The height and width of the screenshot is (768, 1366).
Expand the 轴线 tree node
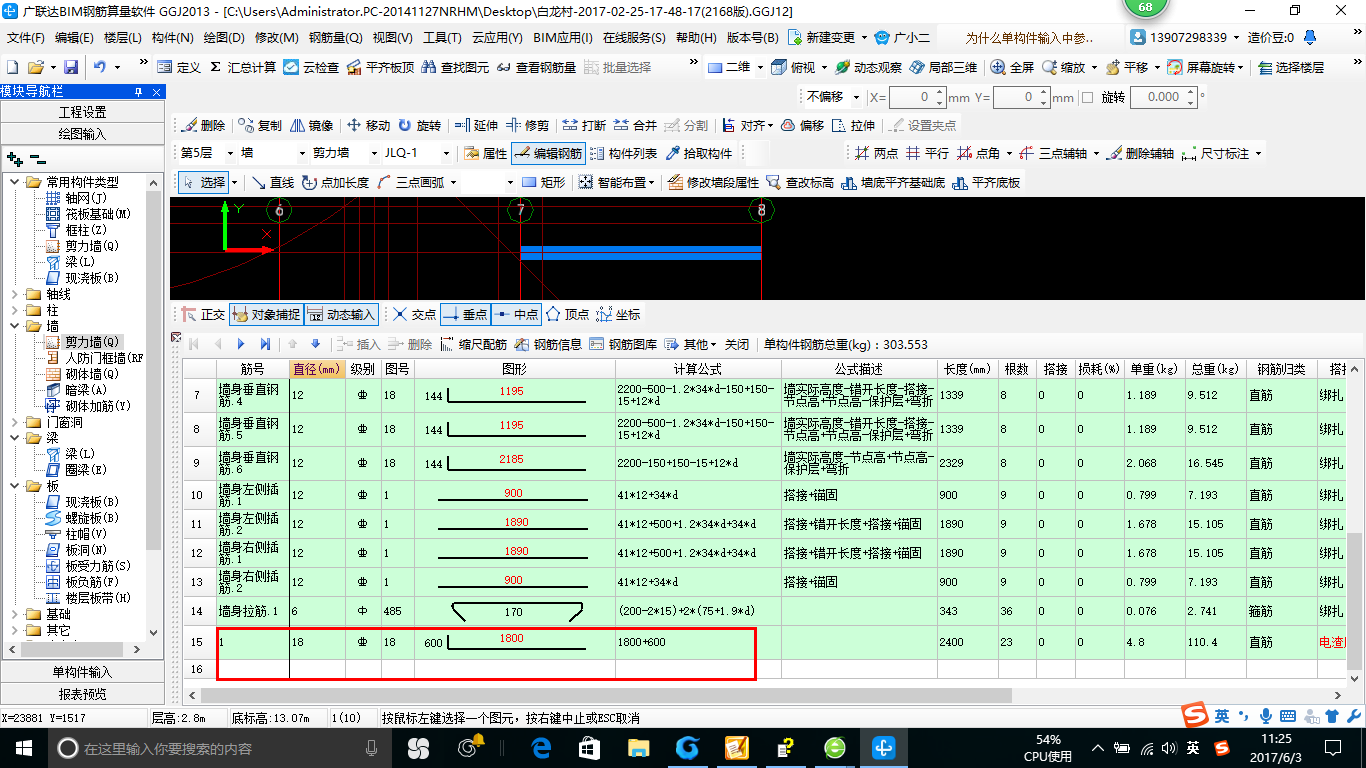pos(14,294)
